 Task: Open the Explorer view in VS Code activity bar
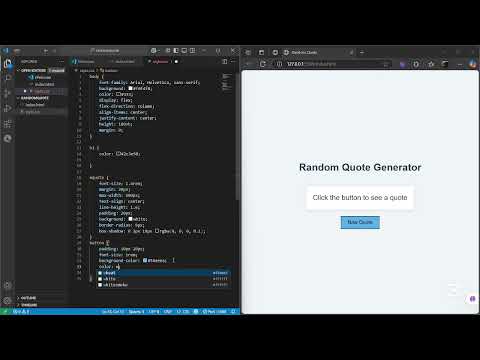tap(7, 63)
